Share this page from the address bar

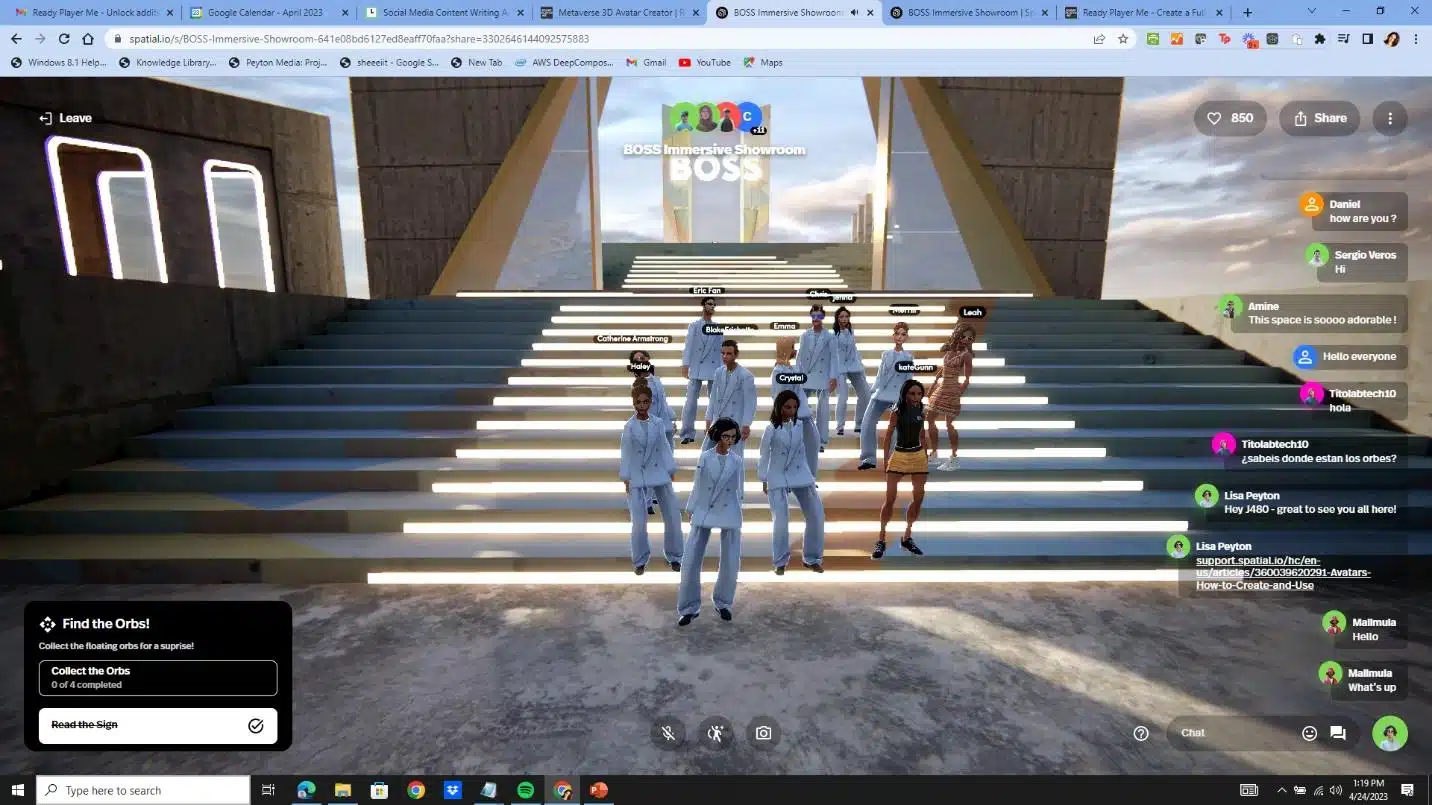tap(1099, 39)
